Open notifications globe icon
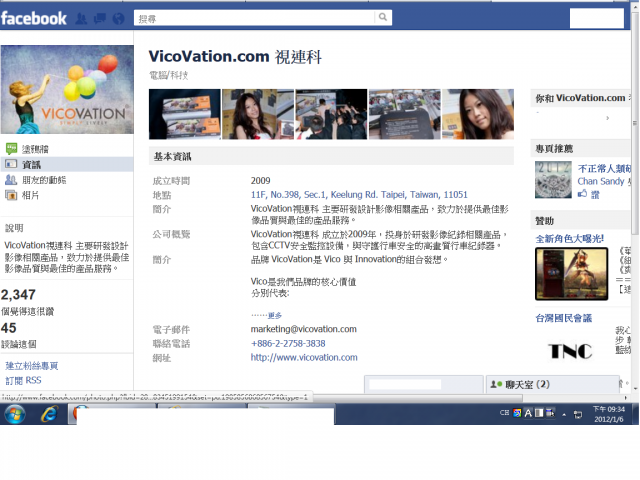This screenshot has width=640, height=480. pos(118,18)
